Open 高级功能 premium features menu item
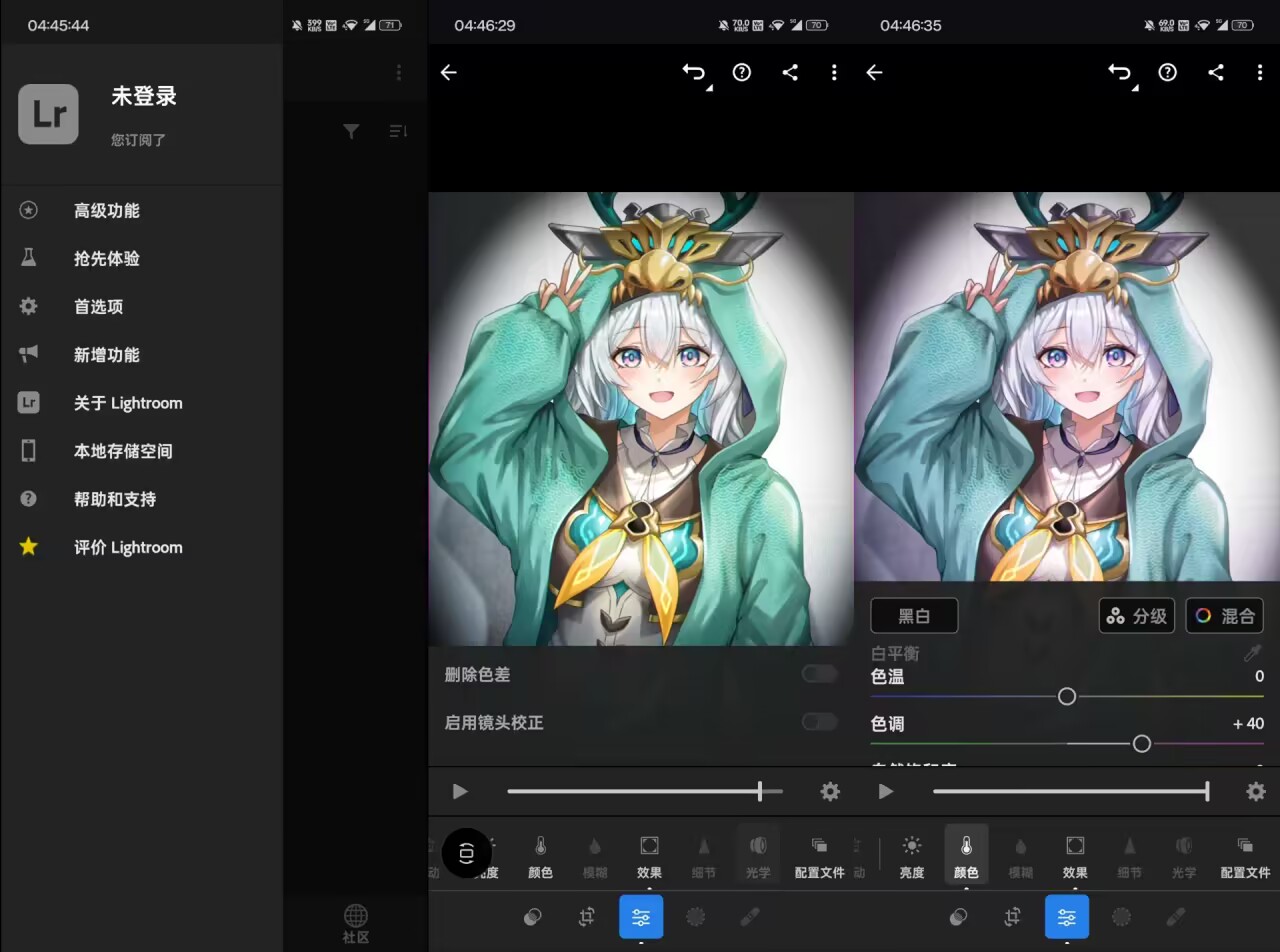The height and width of the screenshot is (952, 1280). pos(142,211)
